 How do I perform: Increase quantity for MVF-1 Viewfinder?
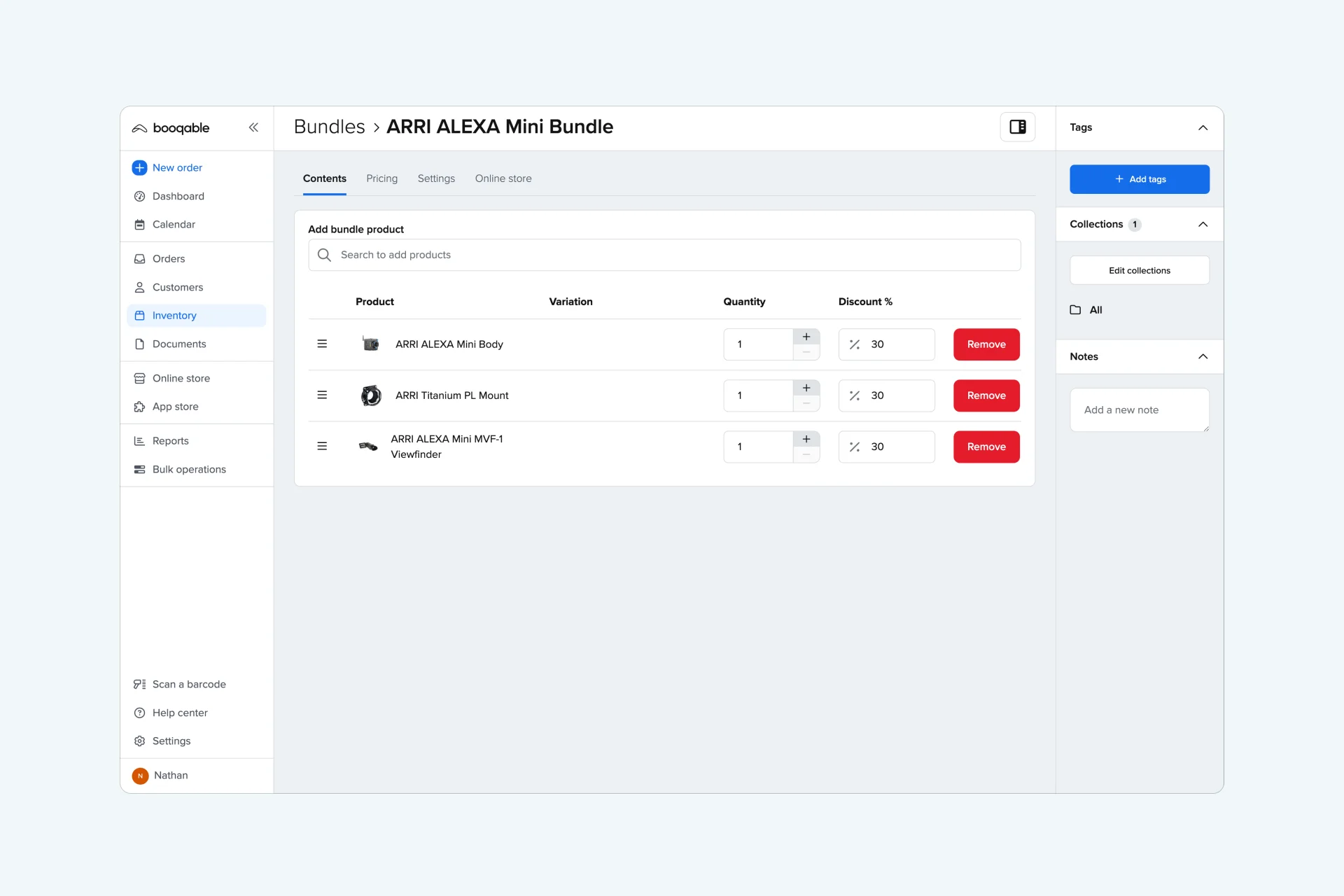point(806,439)
